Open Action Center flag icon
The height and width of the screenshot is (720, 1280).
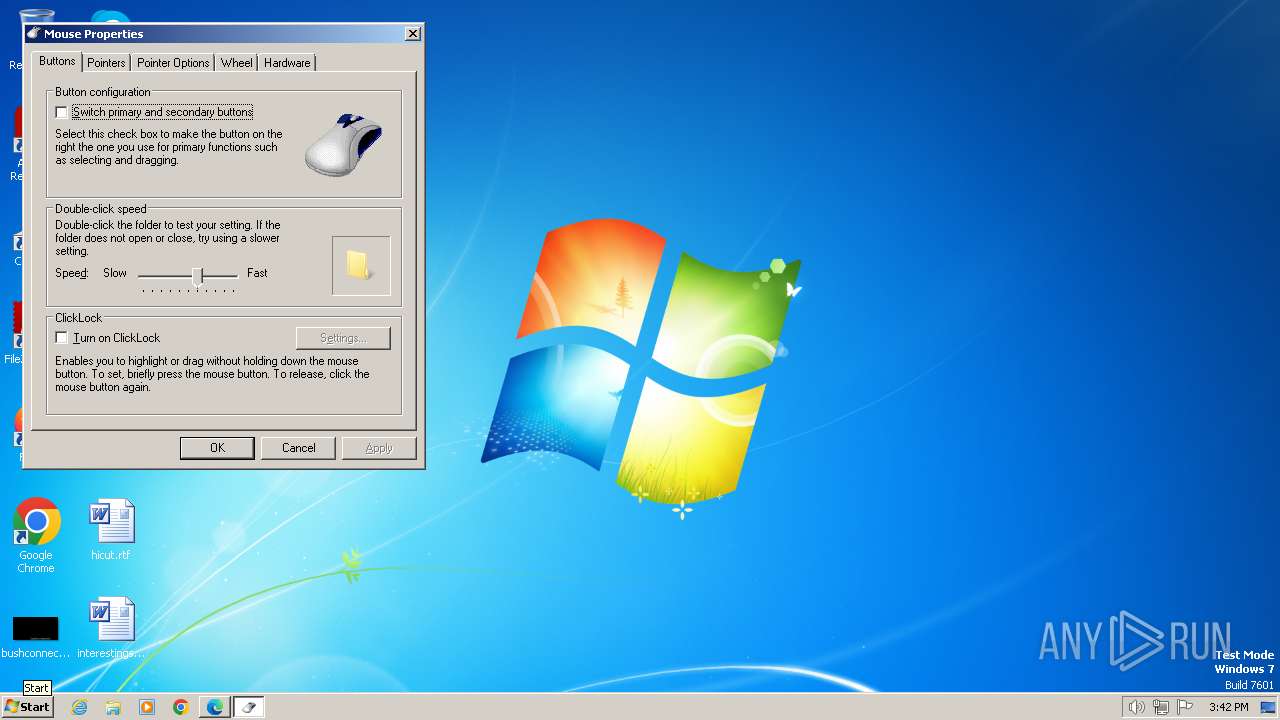1186,707
